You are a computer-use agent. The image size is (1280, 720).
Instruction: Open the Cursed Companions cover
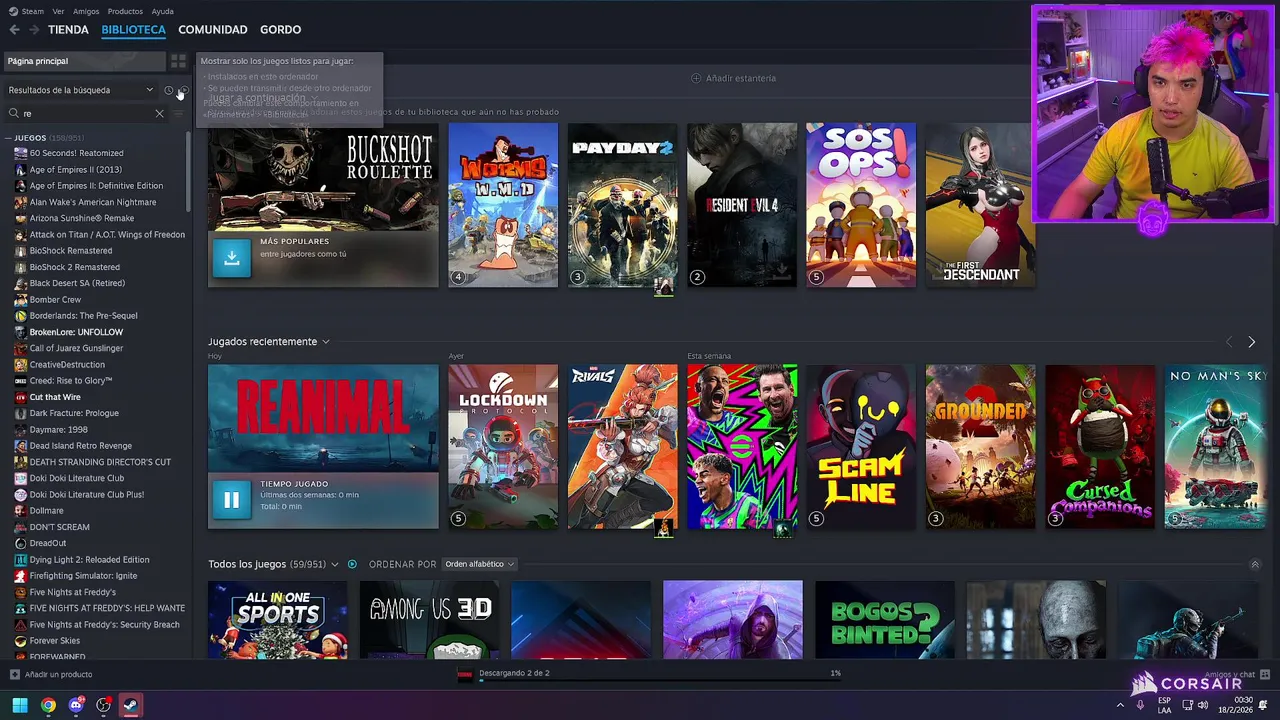pos(1100,446)
